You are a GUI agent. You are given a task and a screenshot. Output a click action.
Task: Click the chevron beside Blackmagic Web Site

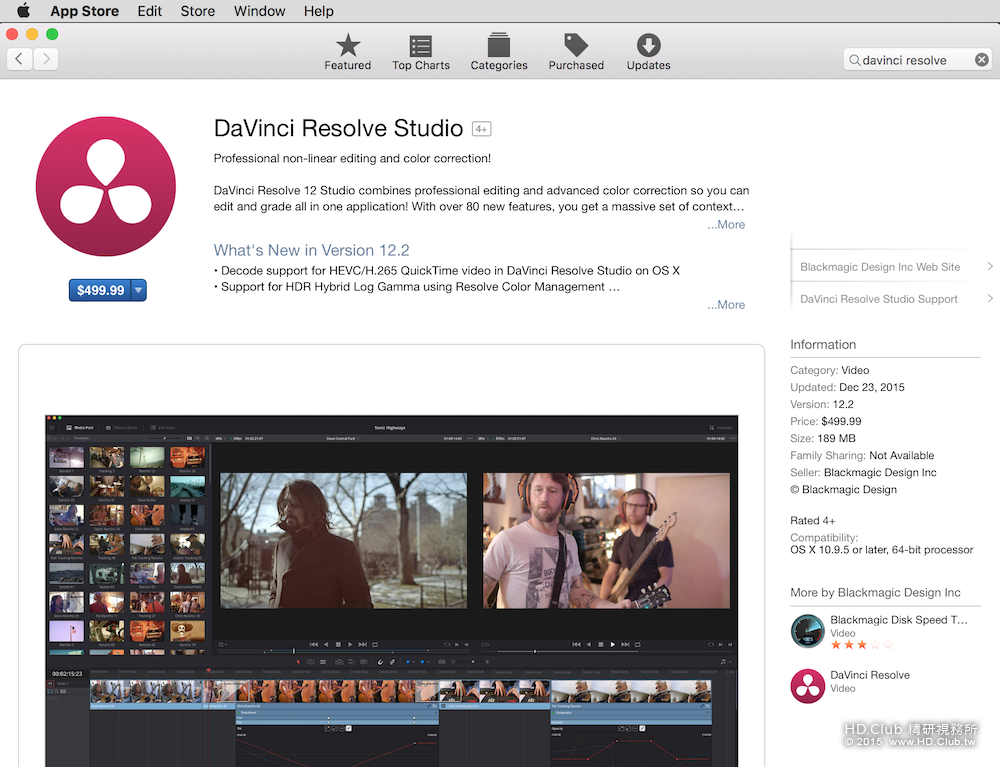coord(990,267)
